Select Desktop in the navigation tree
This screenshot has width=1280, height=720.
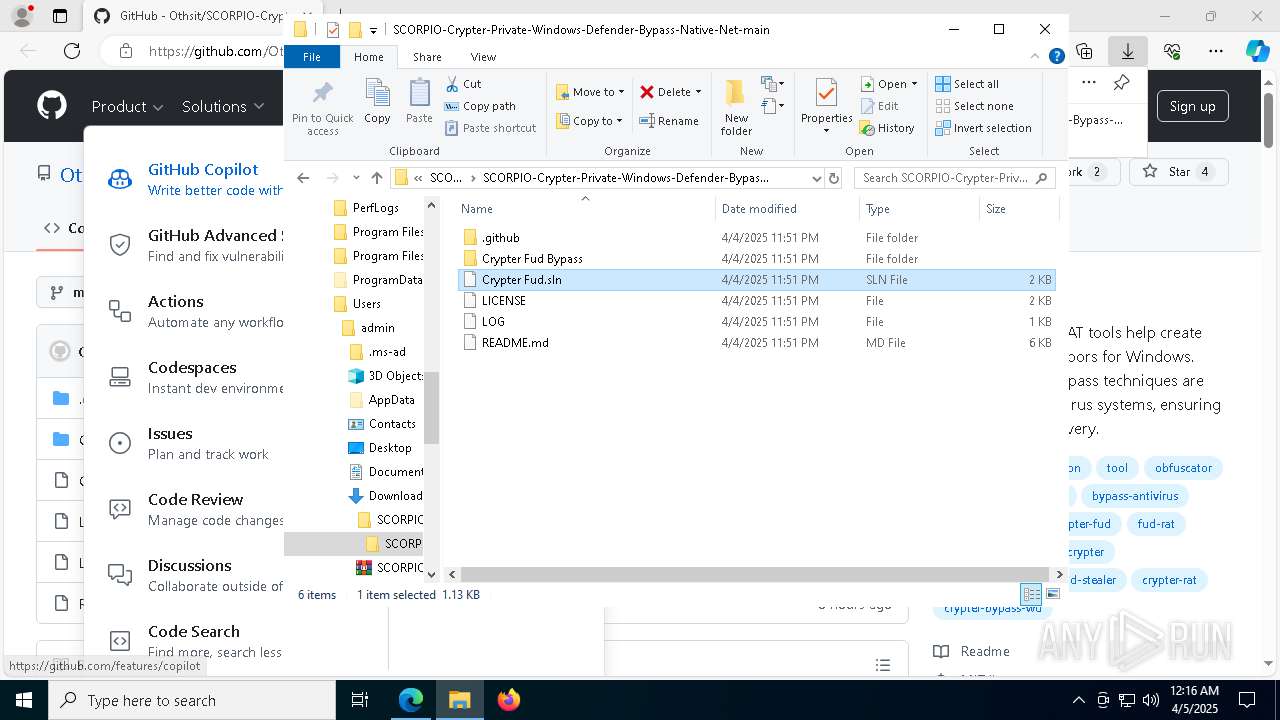pyautogui.click(x=389, y=448)
